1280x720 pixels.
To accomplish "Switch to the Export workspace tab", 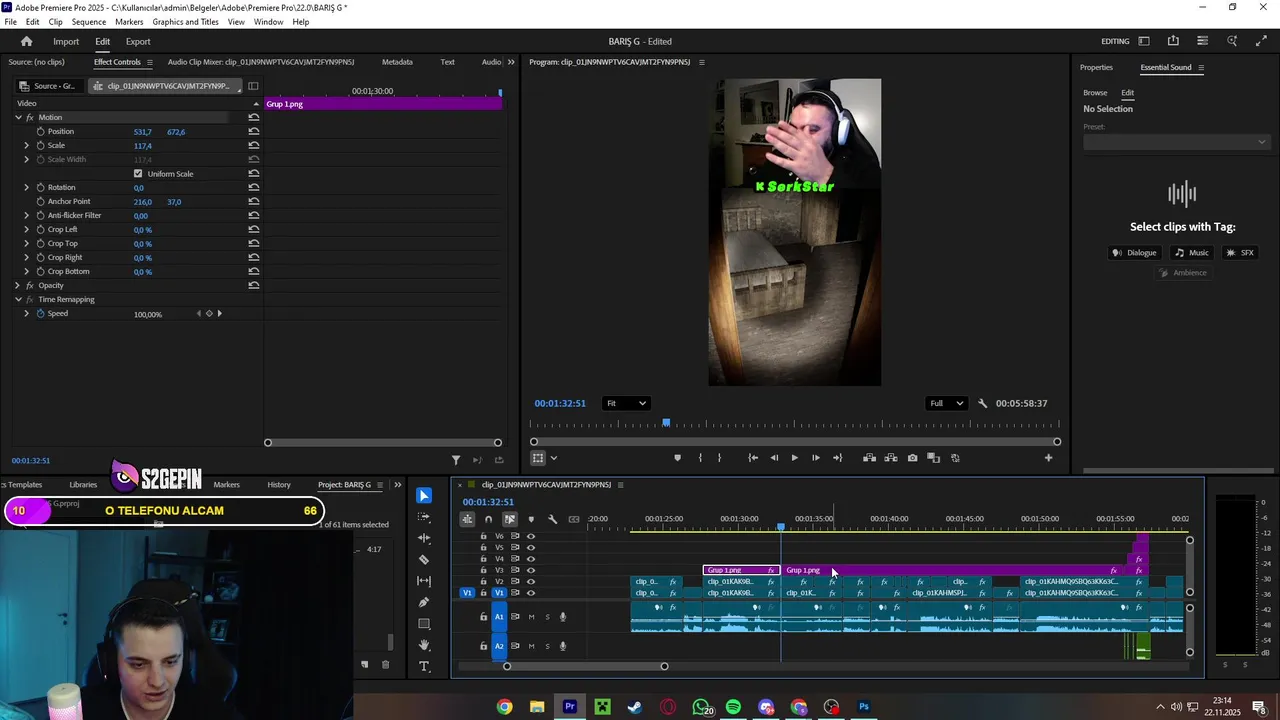I will [x=138, y=41].
